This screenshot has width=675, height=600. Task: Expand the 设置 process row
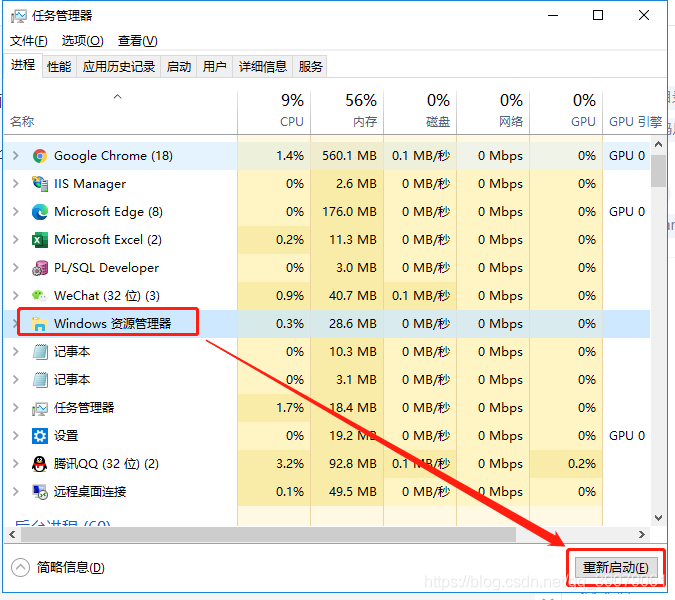[x=16, y=436]
